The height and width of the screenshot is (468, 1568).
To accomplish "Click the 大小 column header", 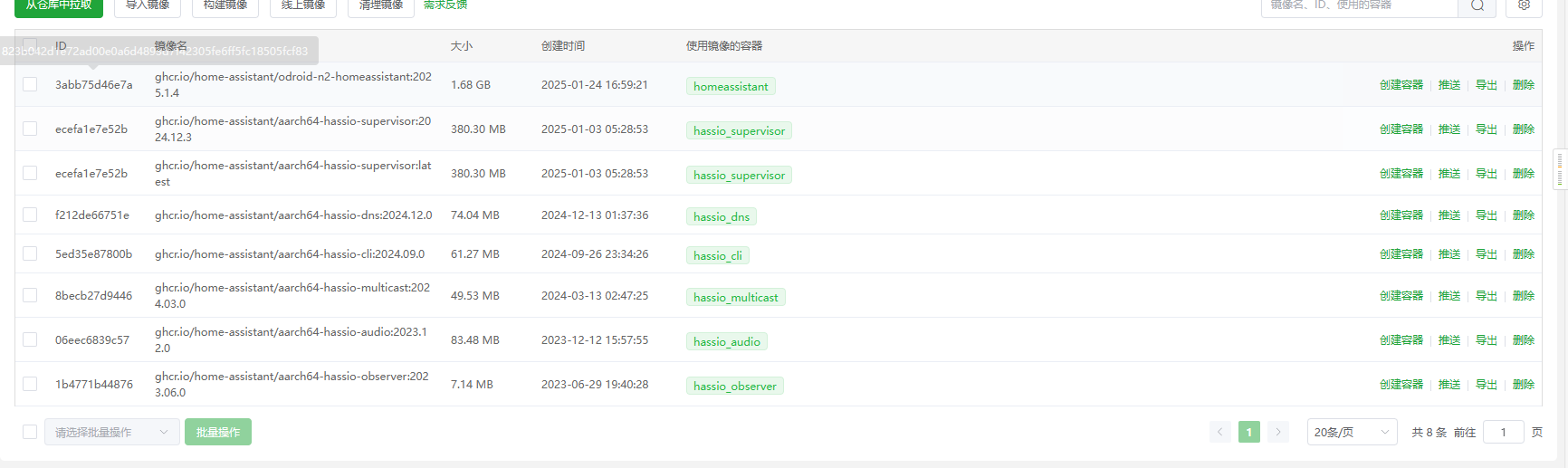I will (x=462, y=45).
